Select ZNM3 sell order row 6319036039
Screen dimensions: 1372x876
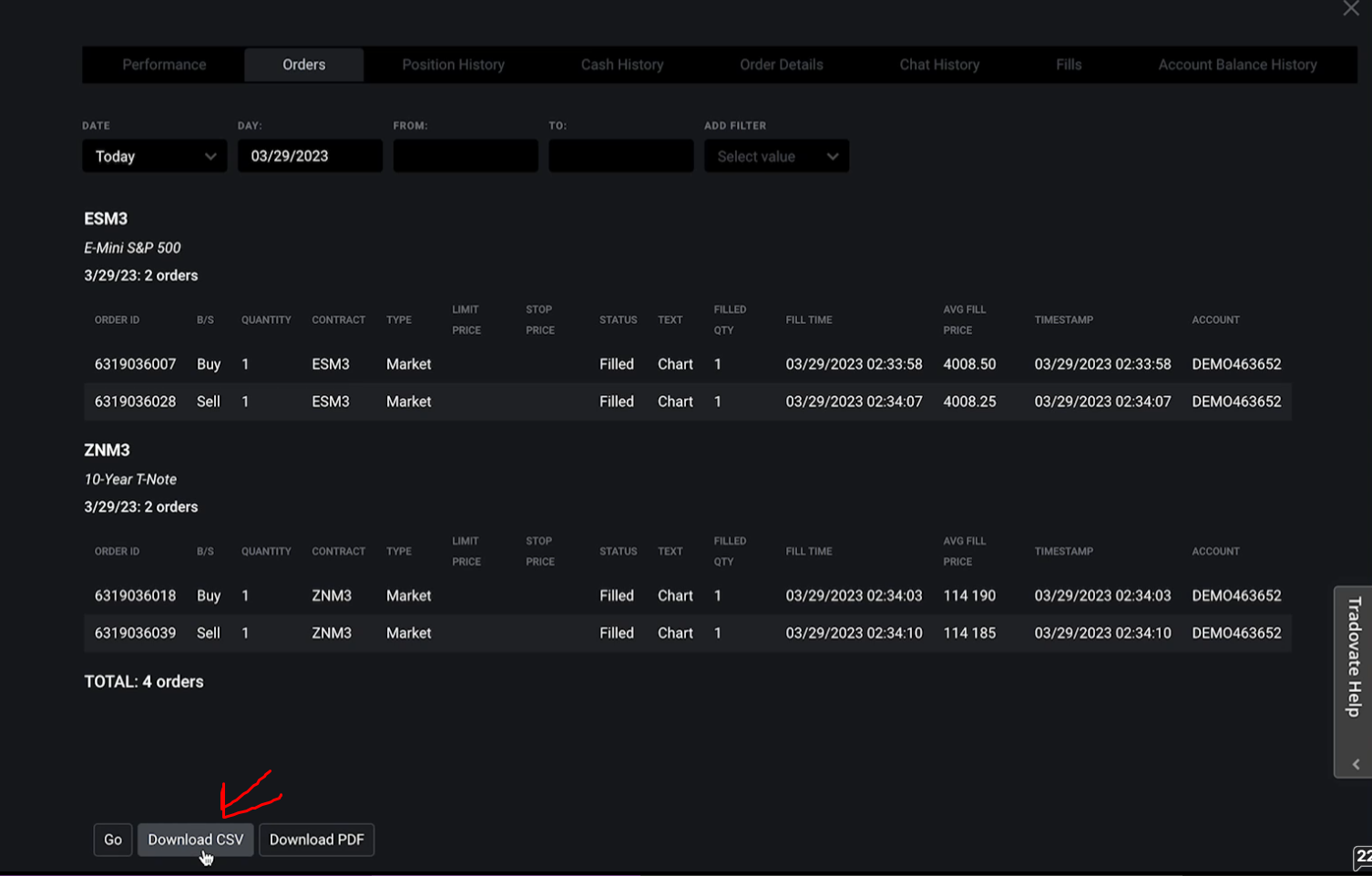click(x=135, y=633)
